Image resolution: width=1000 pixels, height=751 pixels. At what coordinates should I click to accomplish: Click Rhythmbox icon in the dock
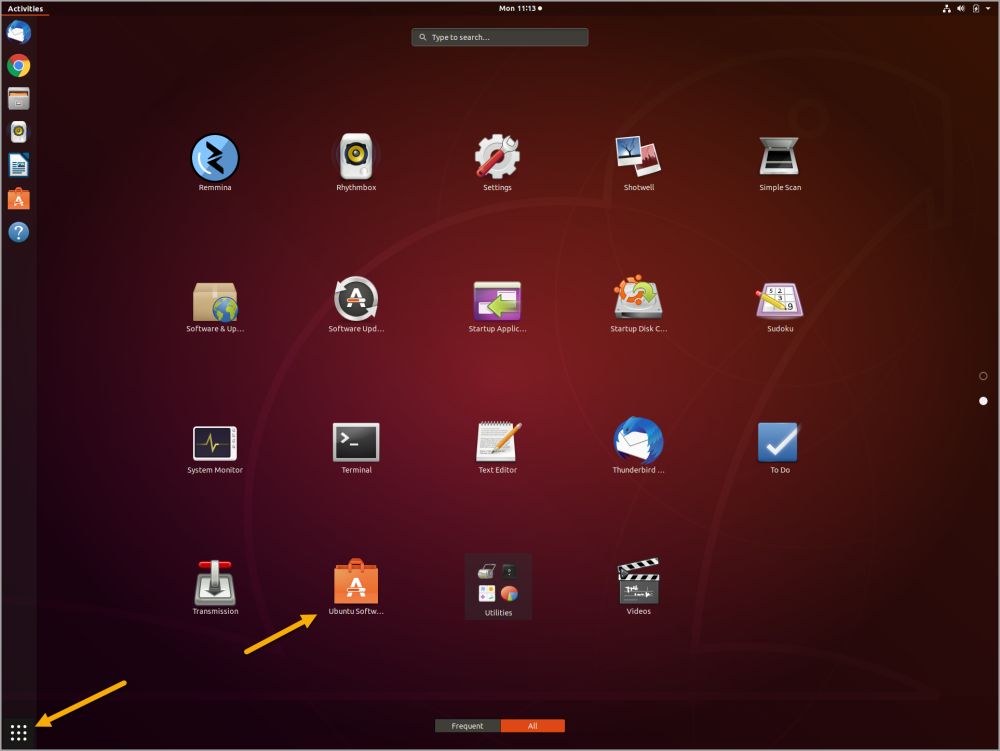(18, 132)
